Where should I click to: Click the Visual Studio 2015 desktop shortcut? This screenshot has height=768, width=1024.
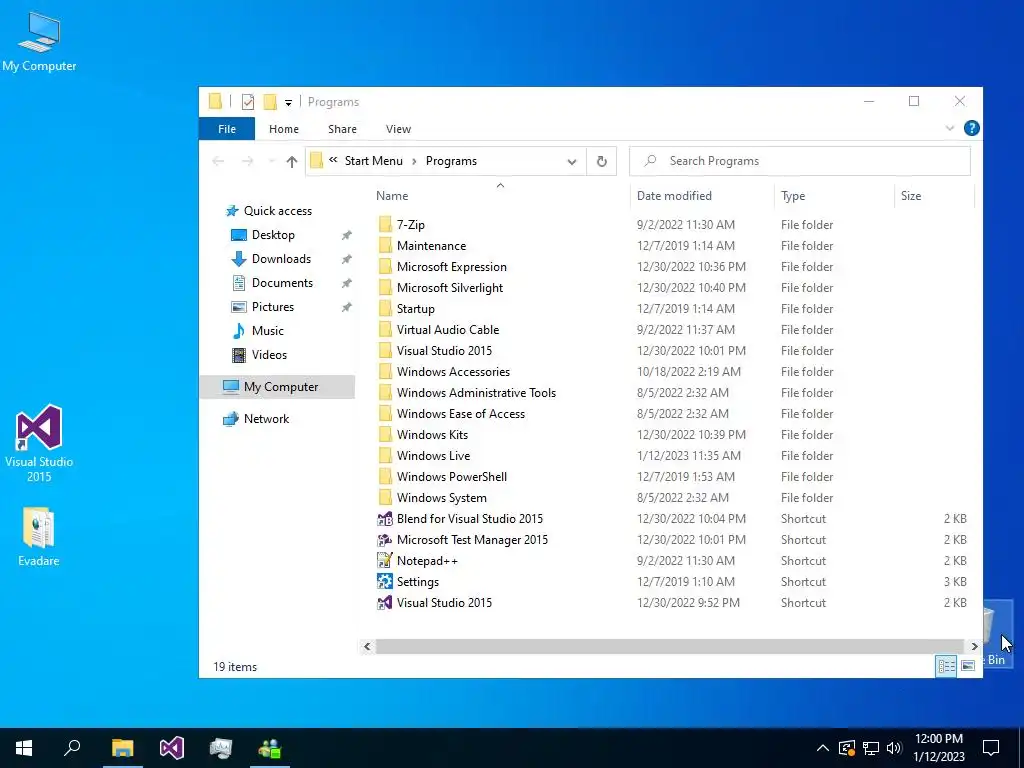[39, 443]
